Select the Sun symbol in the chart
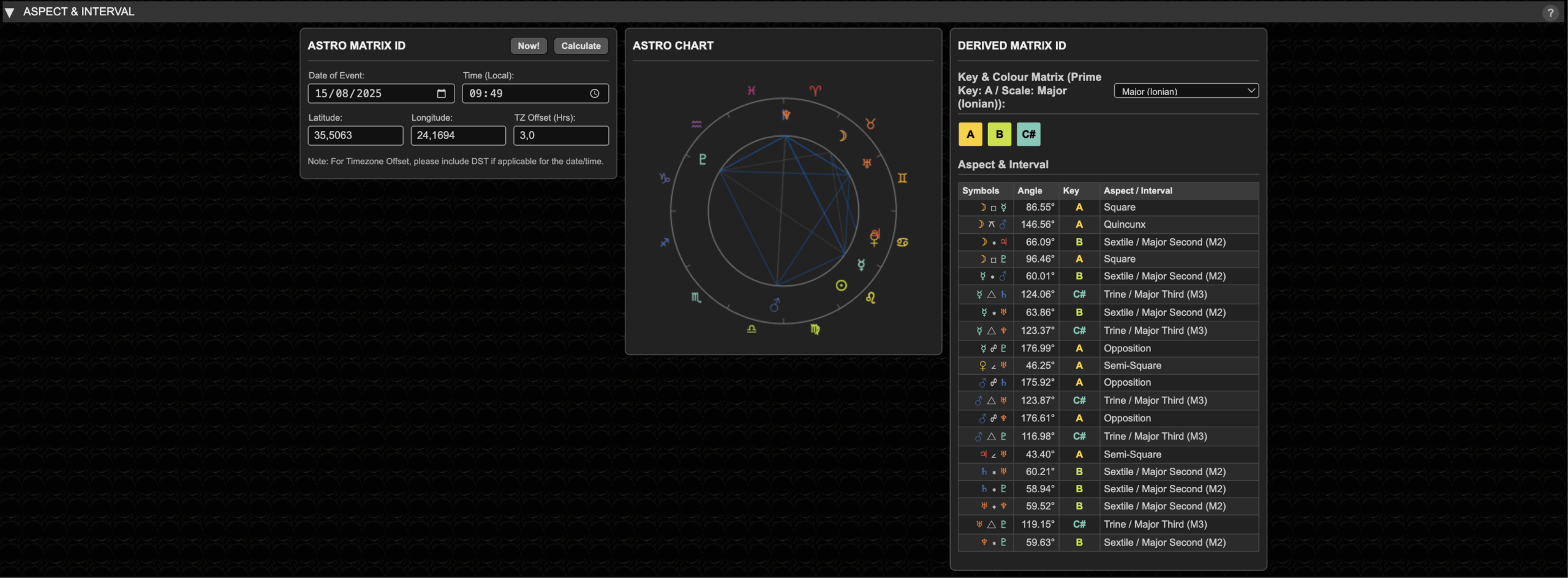Screen dimensions: 1568x578 click(842, 285)
